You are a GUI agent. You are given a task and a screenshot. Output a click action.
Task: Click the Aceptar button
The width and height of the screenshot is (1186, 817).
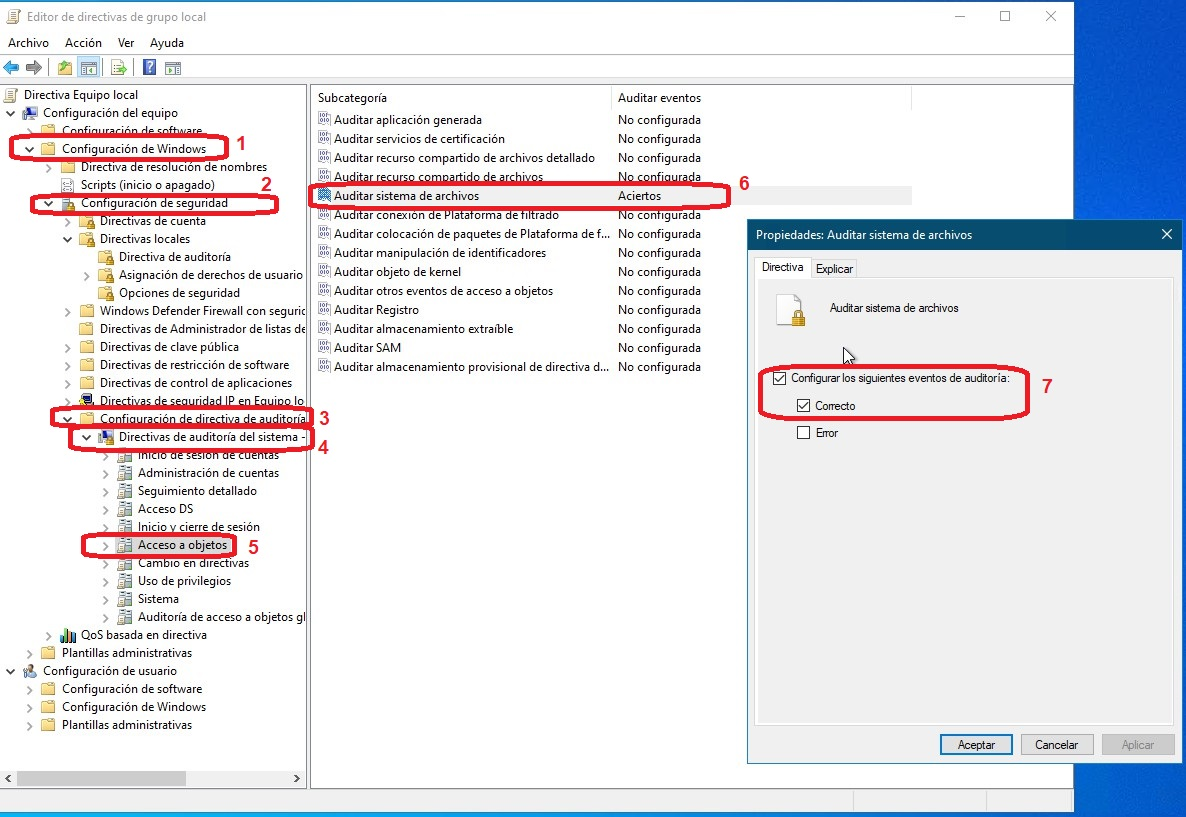click(976, 745)
